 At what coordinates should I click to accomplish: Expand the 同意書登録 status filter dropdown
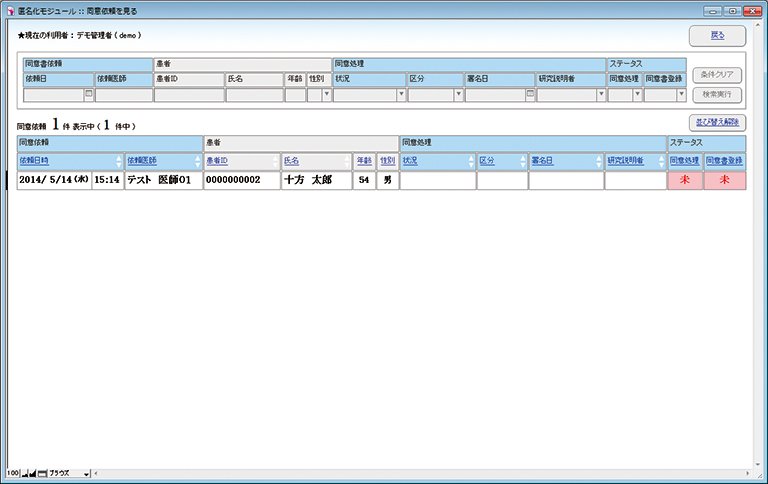click(x=681, y=95)
